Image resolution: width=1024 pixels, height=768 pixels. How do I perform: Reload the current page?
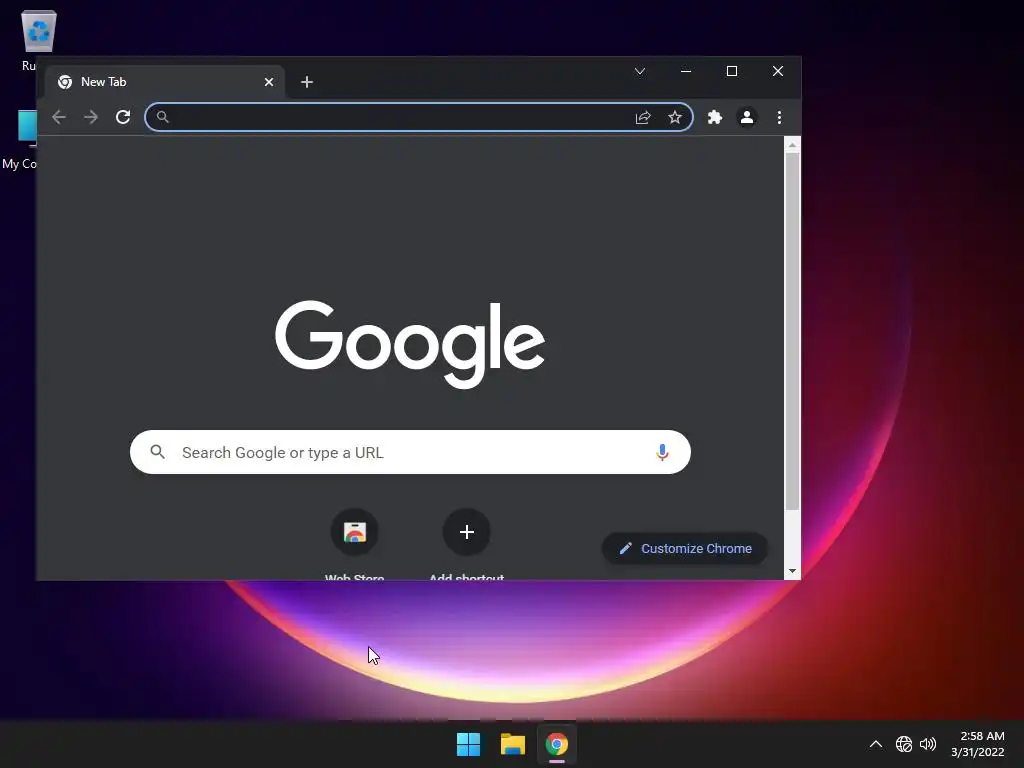pyautogui.click(x=123, y=117)
